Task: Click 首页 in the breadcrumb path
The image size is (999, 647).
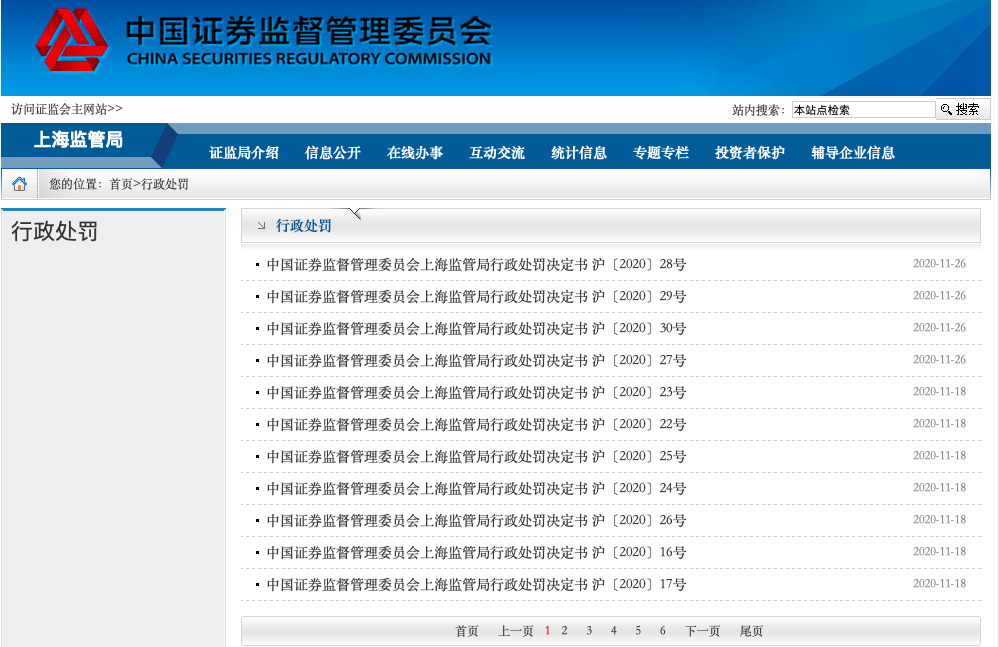Action: click(120, 185)
